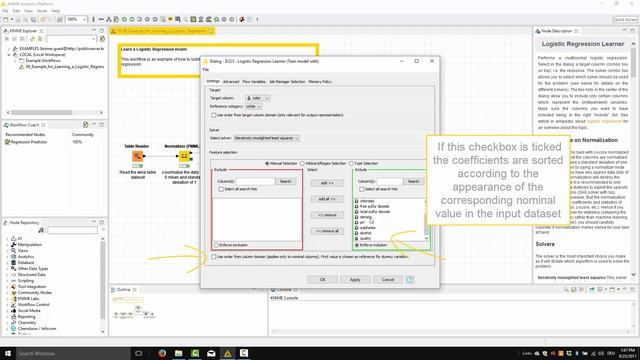Viewport: 640px width, 360px height.
Task: Expand the Example Workflows folder
Action: [16, 60]
